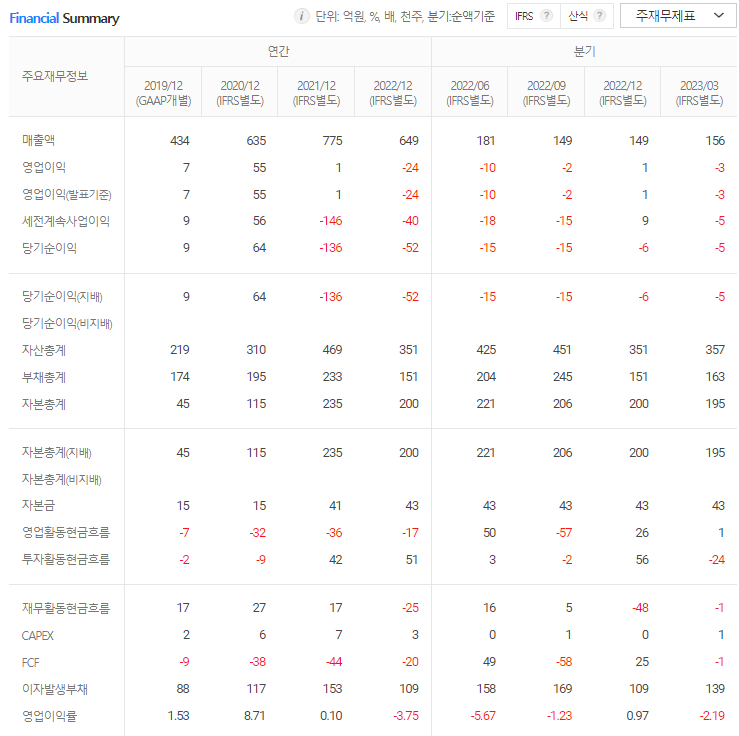Click 자산총계 value 219 for 2019/12

click(180, 350)
